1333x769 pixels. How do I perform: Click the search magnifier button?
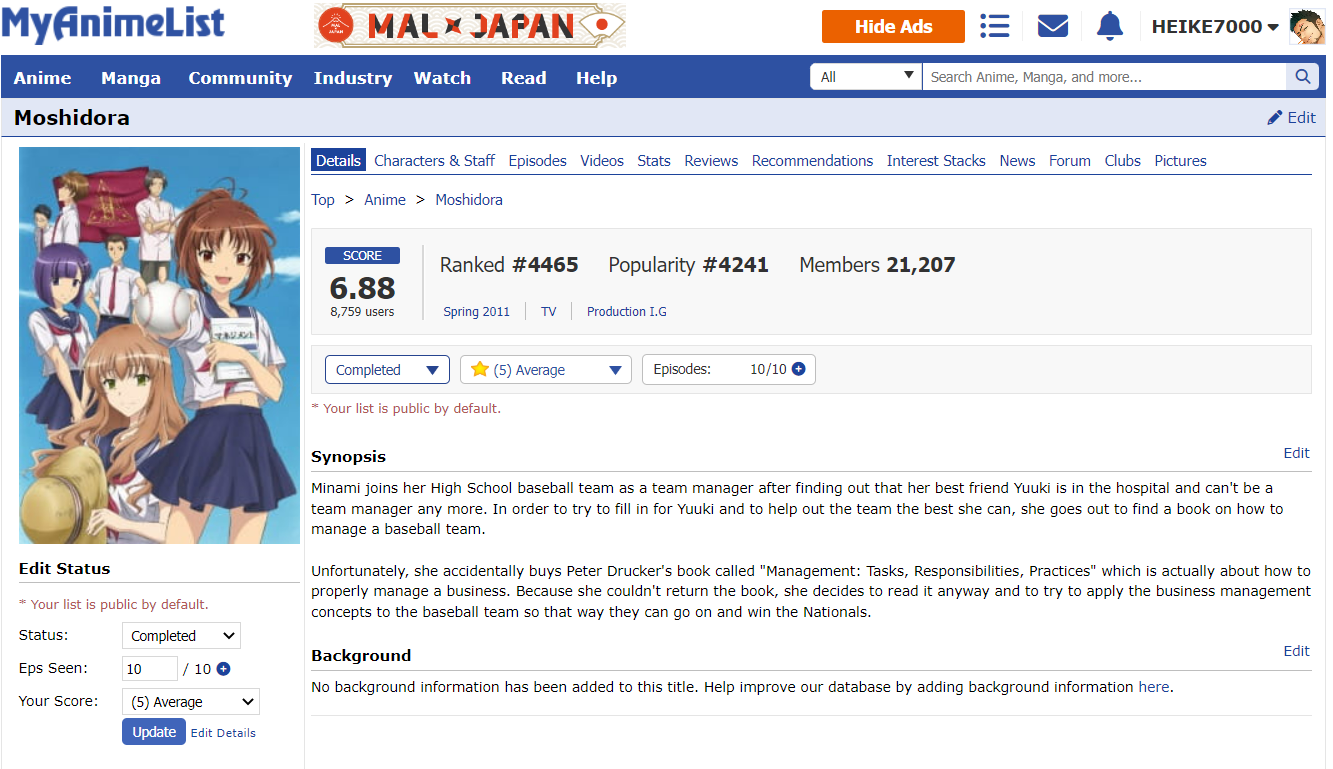[x=1302, y=77]
